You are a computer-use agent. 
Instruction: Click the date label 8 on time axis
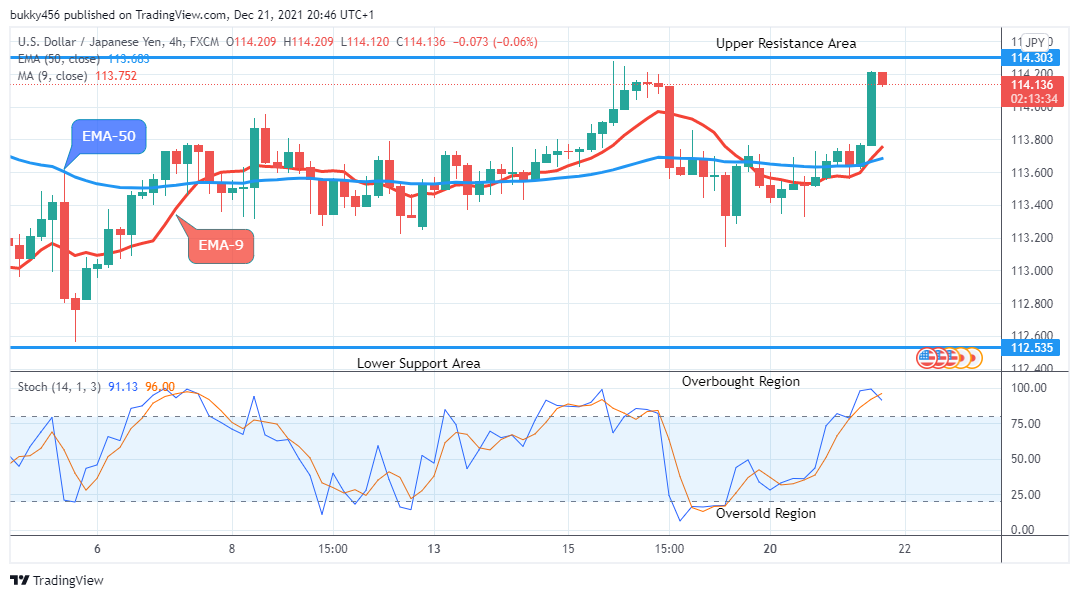pyautogui.click(x=232, y=548)
